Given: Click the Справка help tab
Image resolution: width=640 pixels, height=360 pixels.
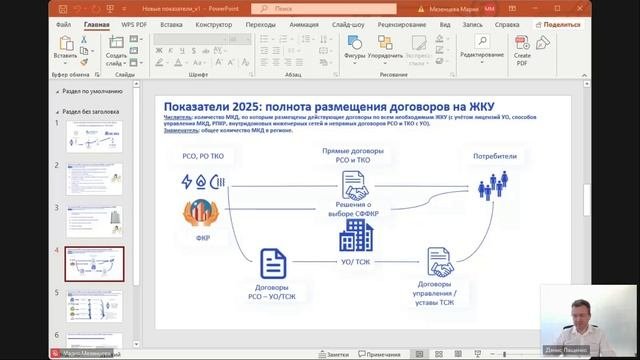Looking at the screenshot, I should point(507,24).
